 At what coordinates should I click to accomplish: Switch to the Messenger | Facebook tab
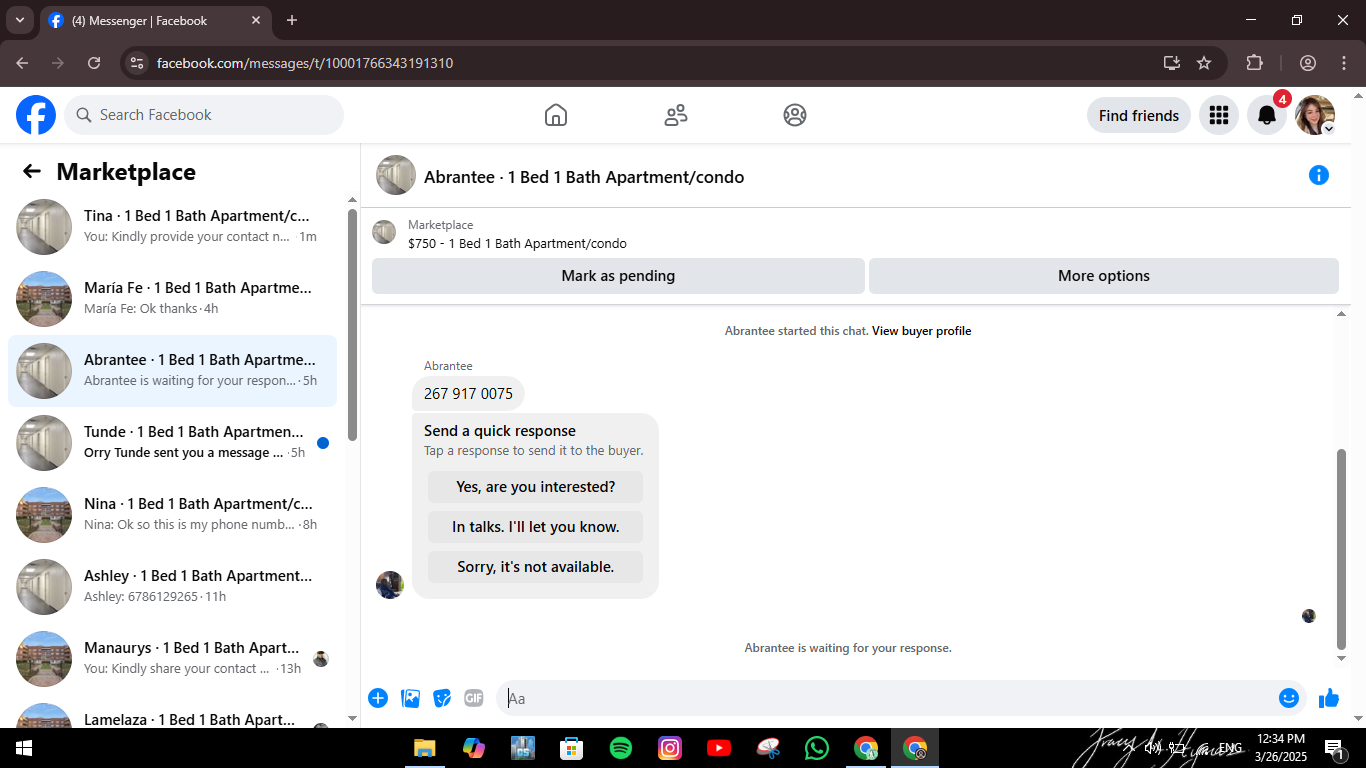(x=155, y=20)
